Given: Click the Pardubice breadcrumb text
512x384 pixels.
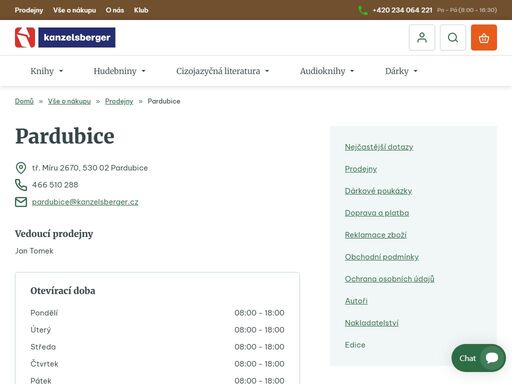Looking at the screenshot, I should pyautogui.click(x=164, y=101).
